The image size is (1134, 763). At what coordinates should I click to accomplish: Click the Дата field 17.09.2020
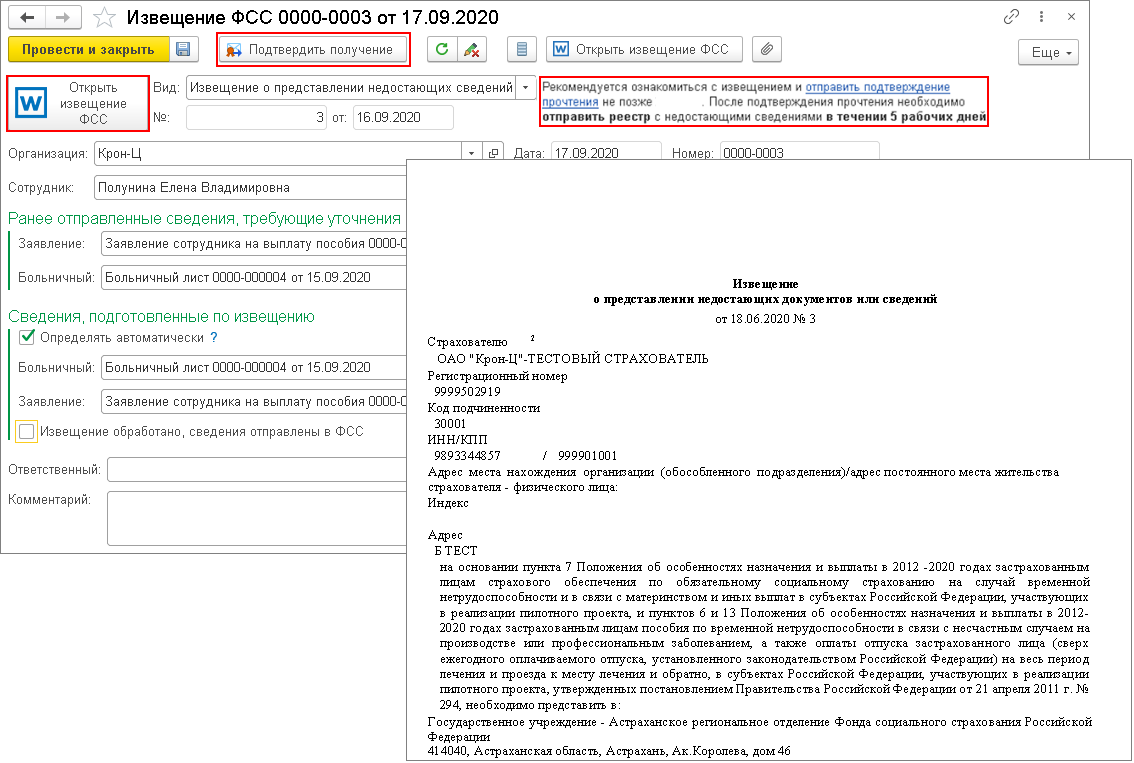[606, 153]
